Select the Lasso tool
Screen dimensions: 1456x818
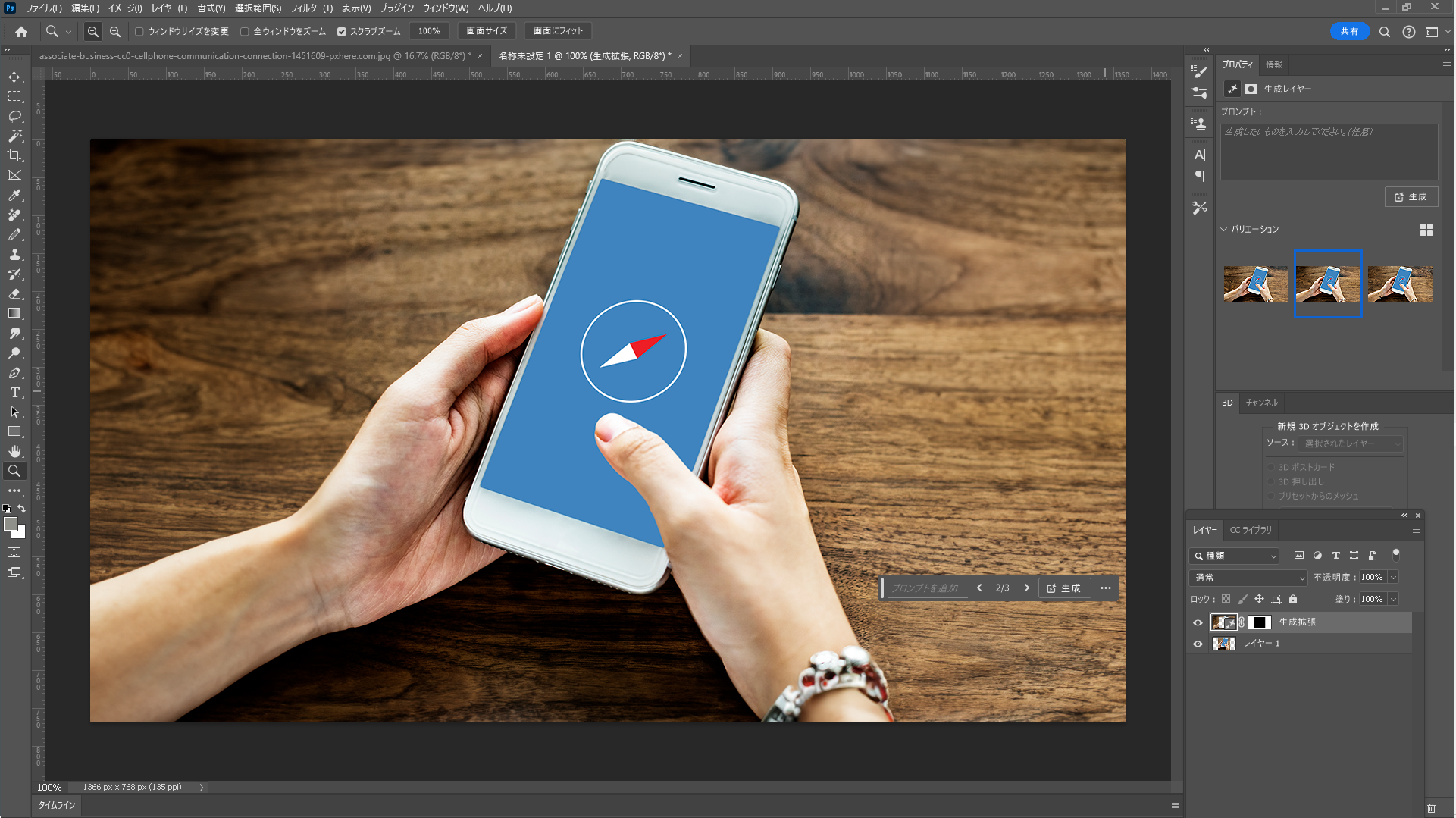tap(14, 116)
